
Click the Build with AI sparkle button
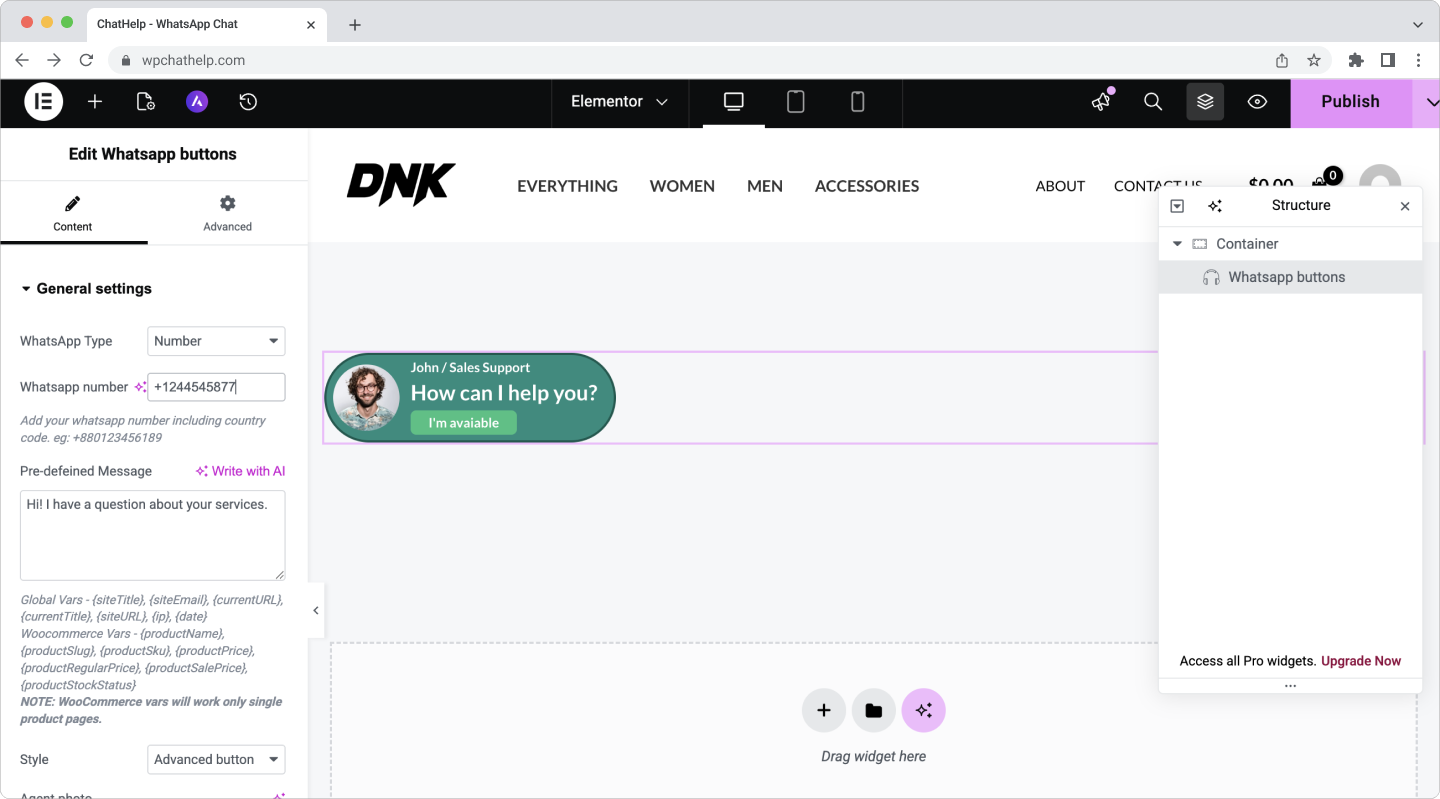coord(924,710)
